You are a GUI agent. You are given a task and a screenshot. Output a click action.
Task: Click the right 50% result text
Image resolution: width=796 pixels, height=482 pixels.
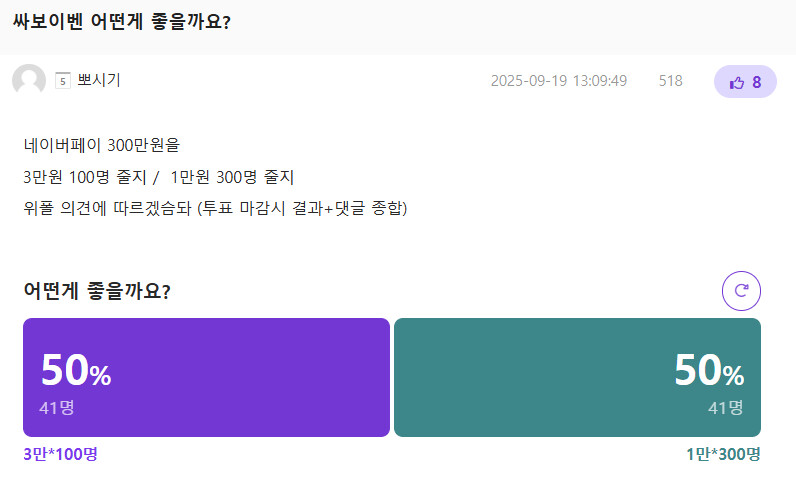[709, 371]
